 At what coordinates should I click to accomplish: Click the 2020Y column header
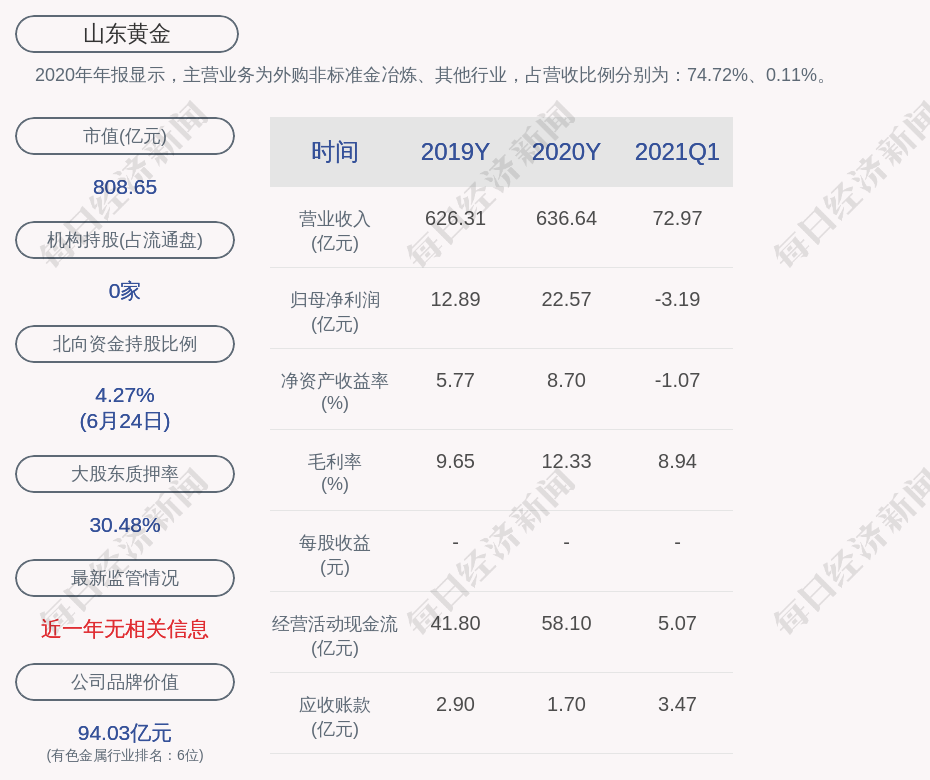coord(566,152)
